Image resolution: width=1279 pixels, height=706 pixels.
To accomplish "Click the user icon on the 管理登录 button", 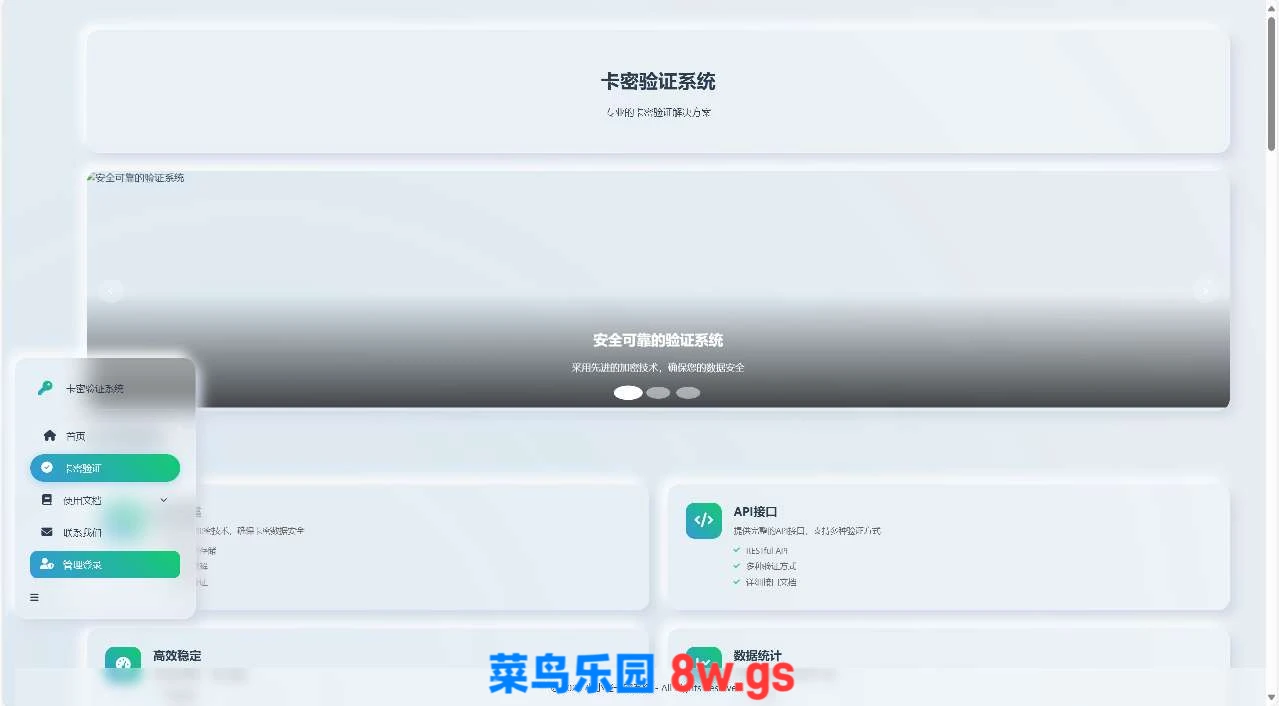I will (x=47, y=564).
